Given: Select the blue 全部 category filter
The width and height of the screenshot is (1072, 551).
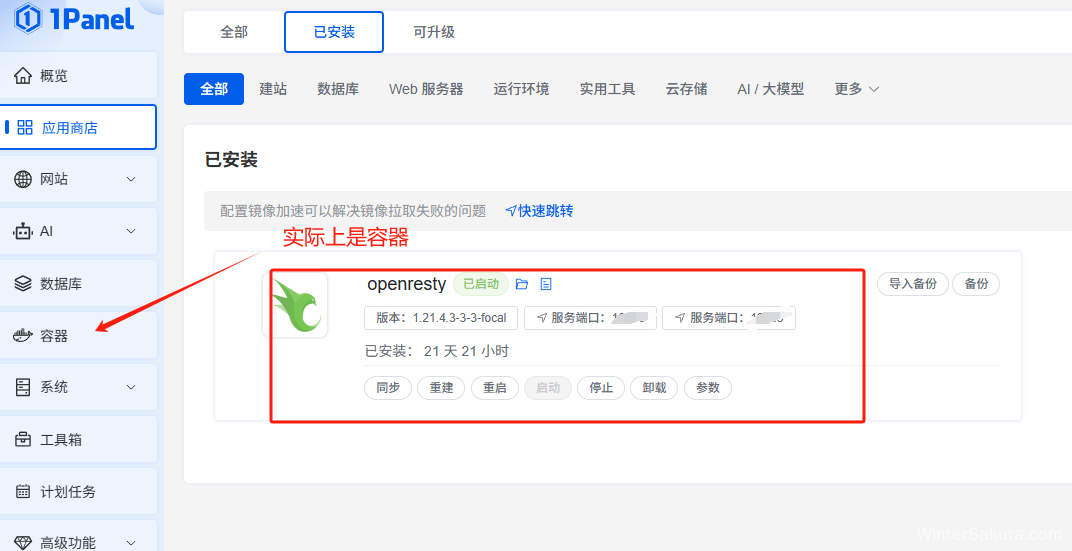Looking at the screenshot, I should (x=214, y=89).
